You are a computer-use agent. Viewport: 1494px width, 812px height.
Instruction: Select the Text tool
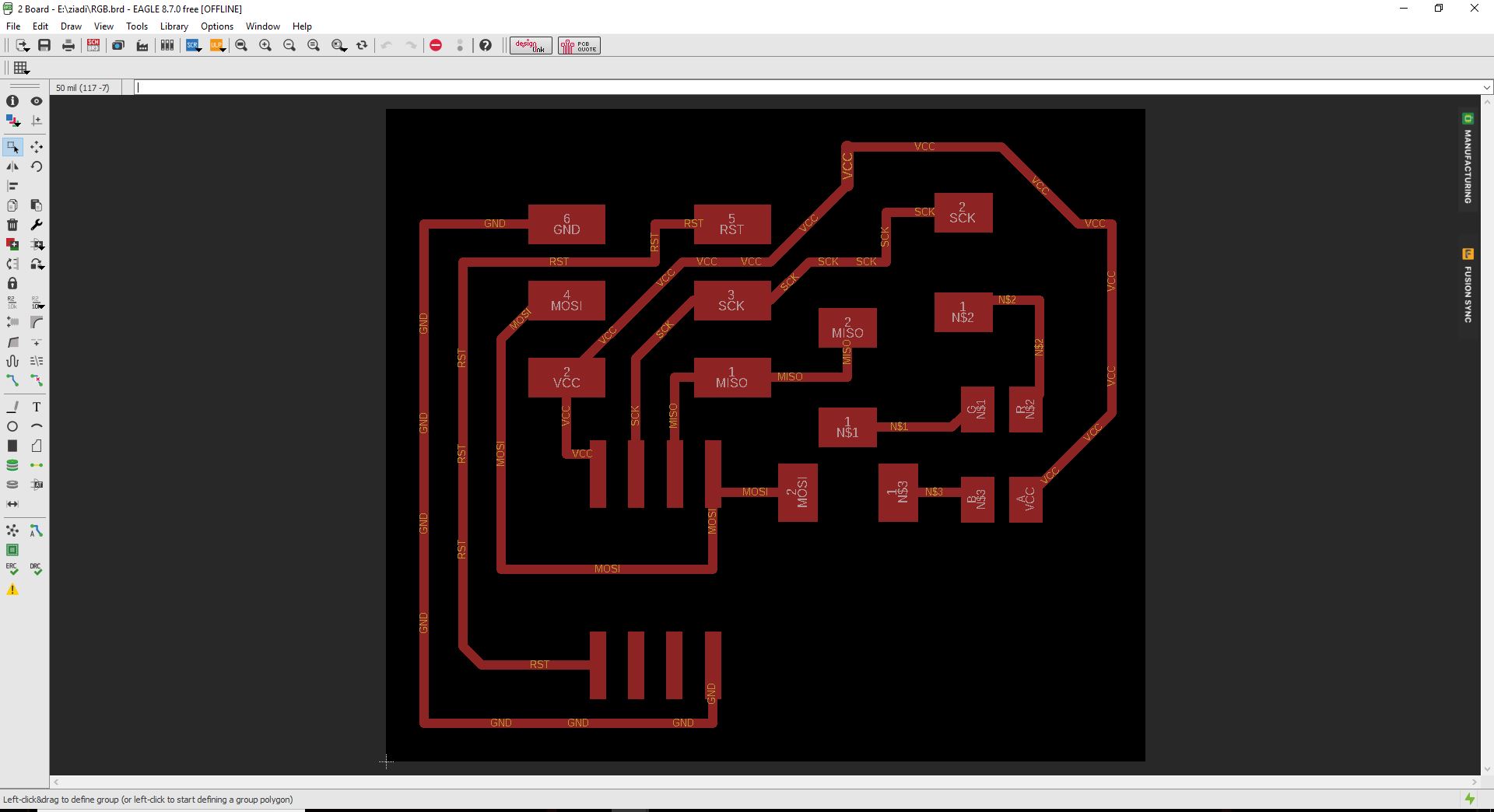point(37,407)
